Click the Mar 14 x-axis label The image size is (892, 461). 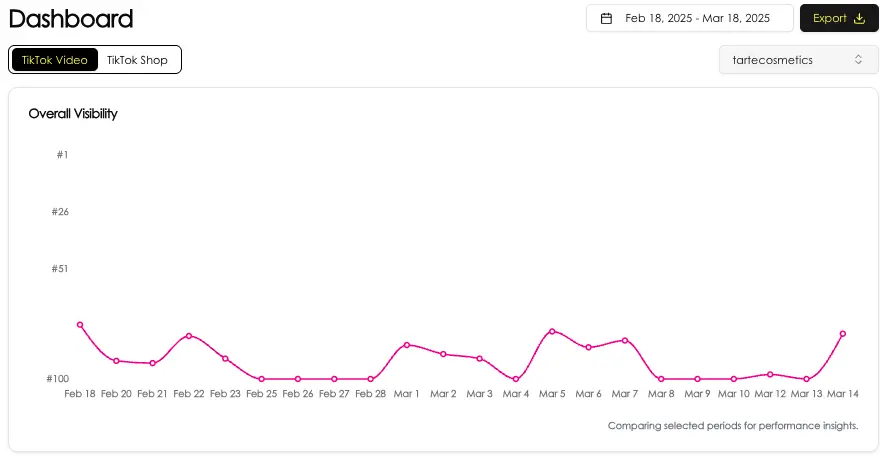click(x=843, y=394)
